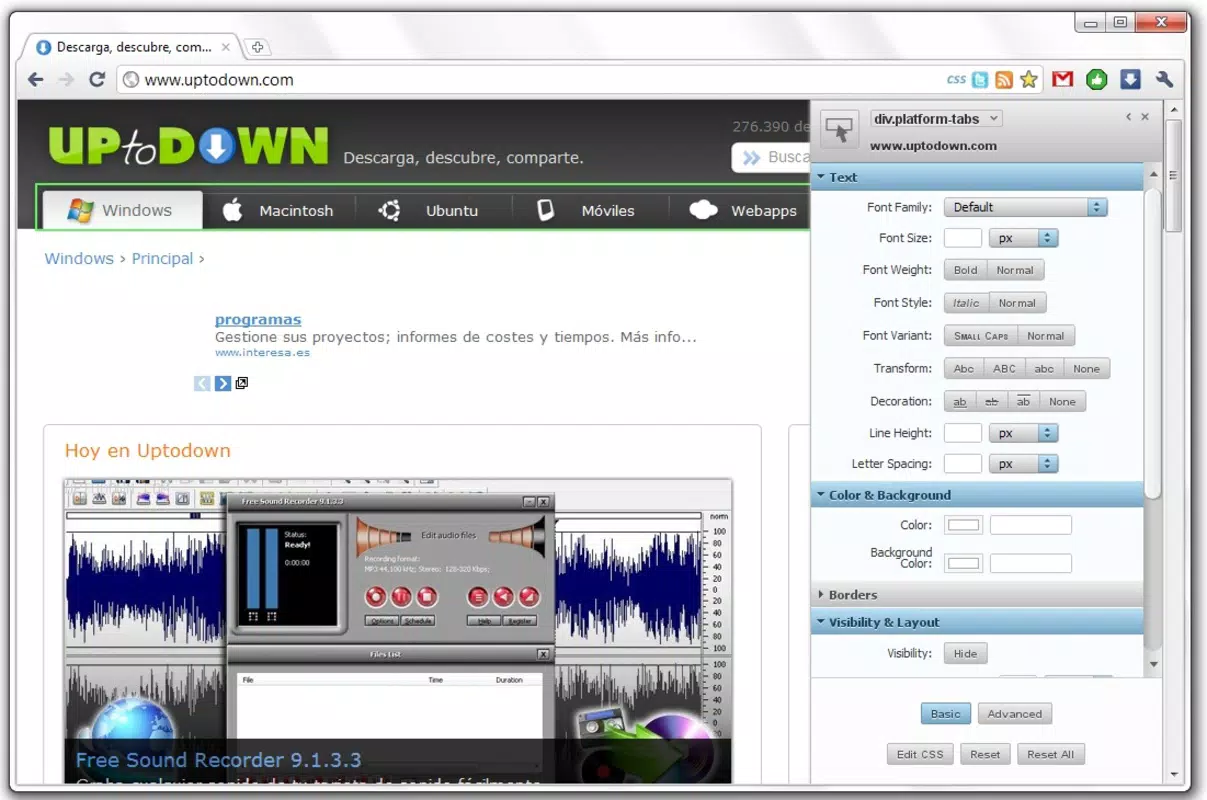Open the programas ad link
The height and width of the screenshot is (800, 1207).
coord(258,320)
